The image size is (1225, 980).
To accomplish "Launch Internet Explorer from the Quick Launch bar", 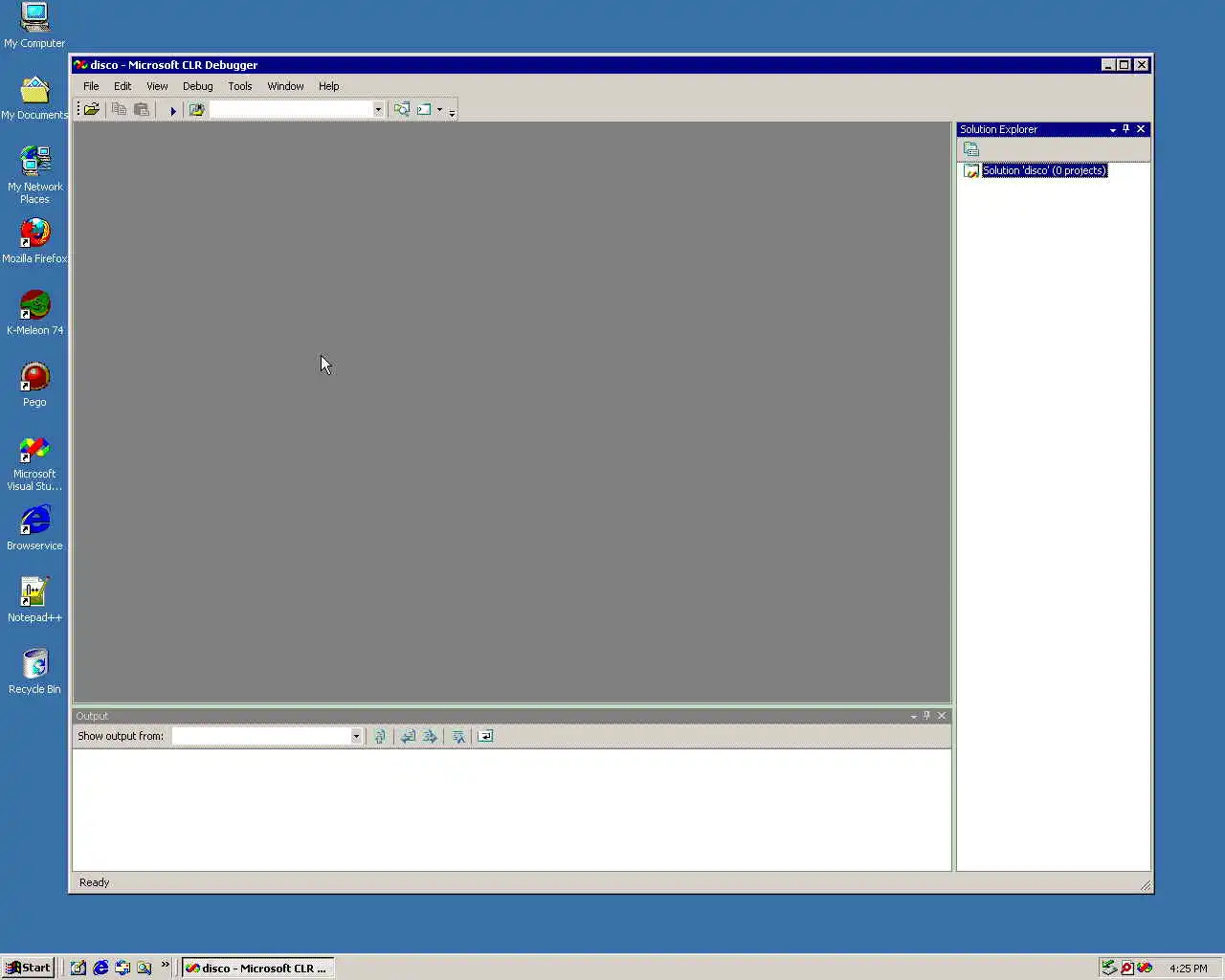I will coord(100,968).
